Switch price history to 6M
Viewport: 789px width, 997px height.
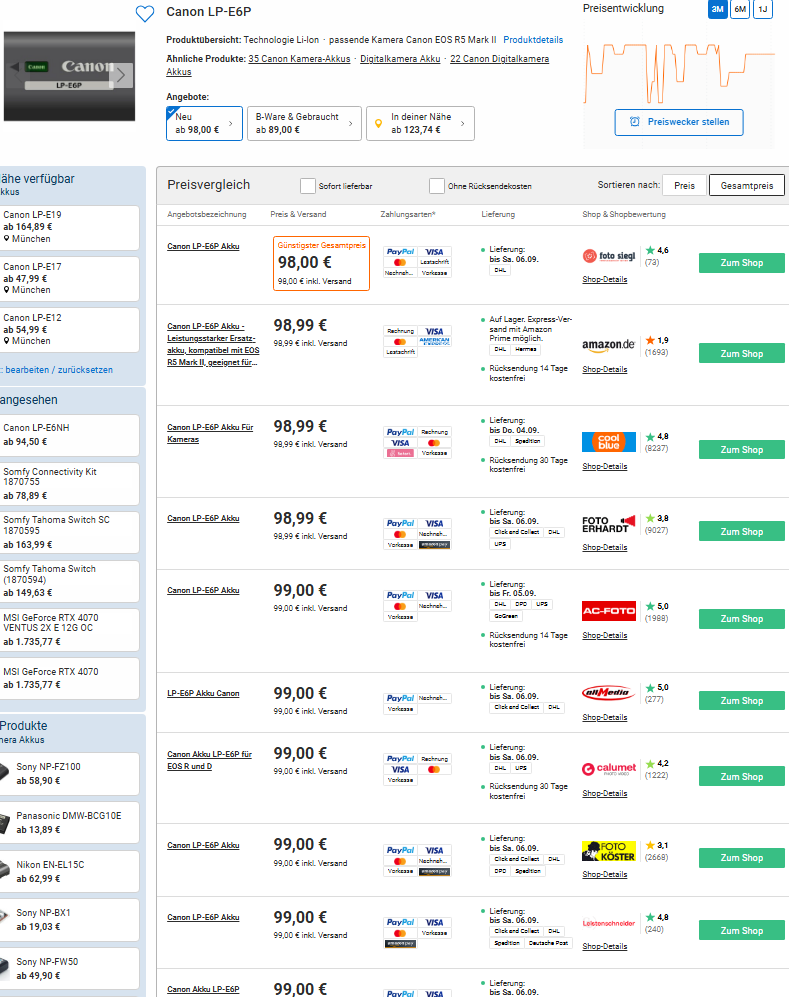[x=740, y=9]
